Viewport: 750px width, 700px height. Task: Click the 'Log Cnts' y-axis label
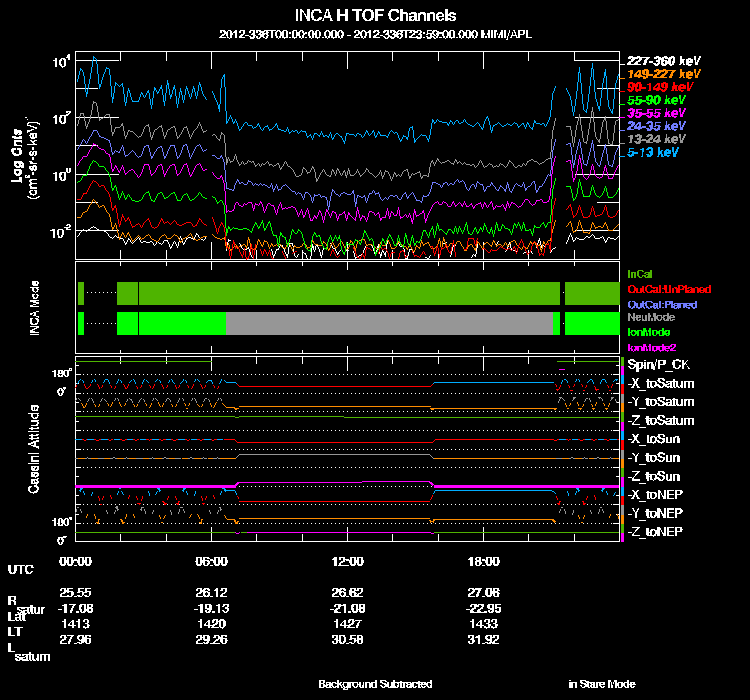tap(18, 156)
